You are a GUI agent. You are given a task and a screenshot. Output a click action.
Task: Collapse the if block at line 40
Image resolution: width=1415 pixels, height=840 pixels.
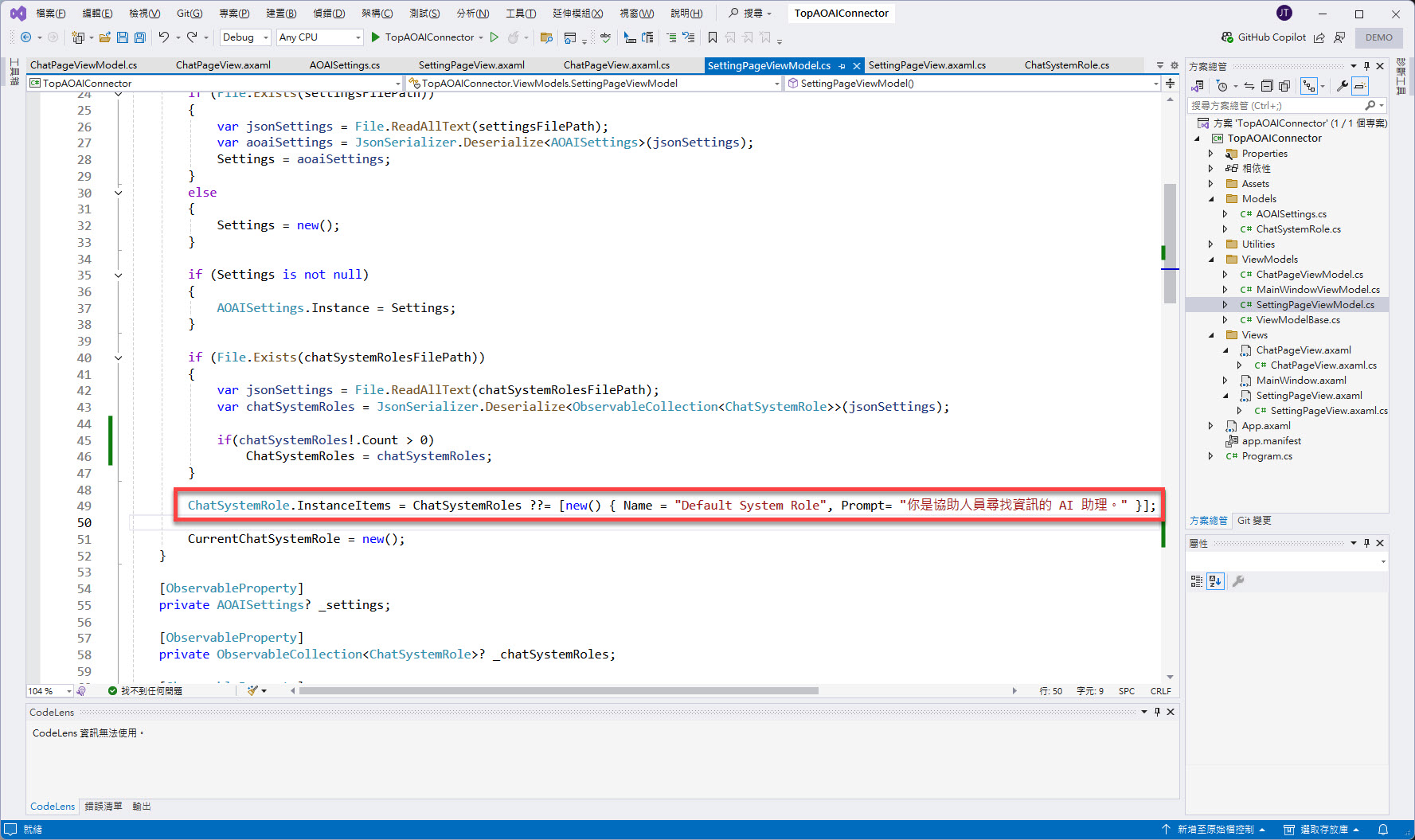click(119, 357)
